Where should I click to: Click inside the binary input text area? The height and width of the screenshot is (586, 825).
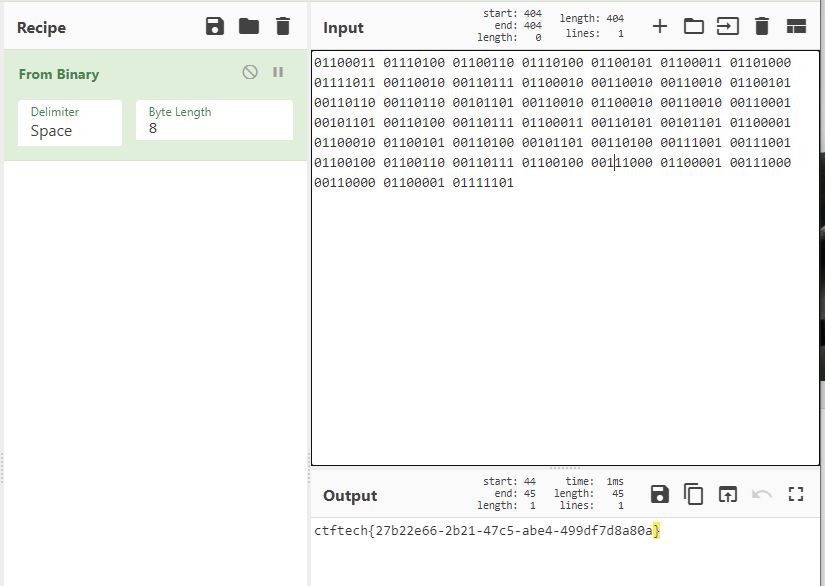click(560, 320)
